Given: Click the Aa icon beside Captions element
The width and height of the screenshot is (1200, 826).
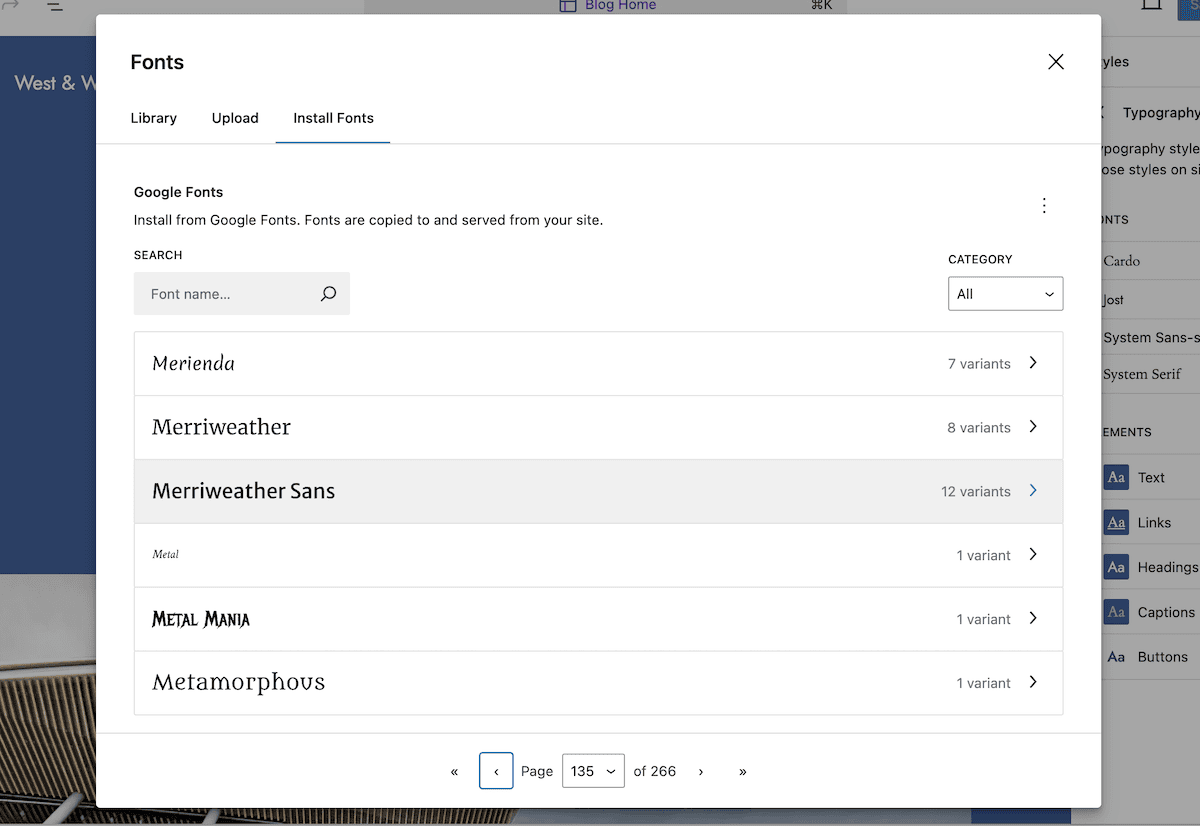Looking at the screenshot, I should (1115, 611).
